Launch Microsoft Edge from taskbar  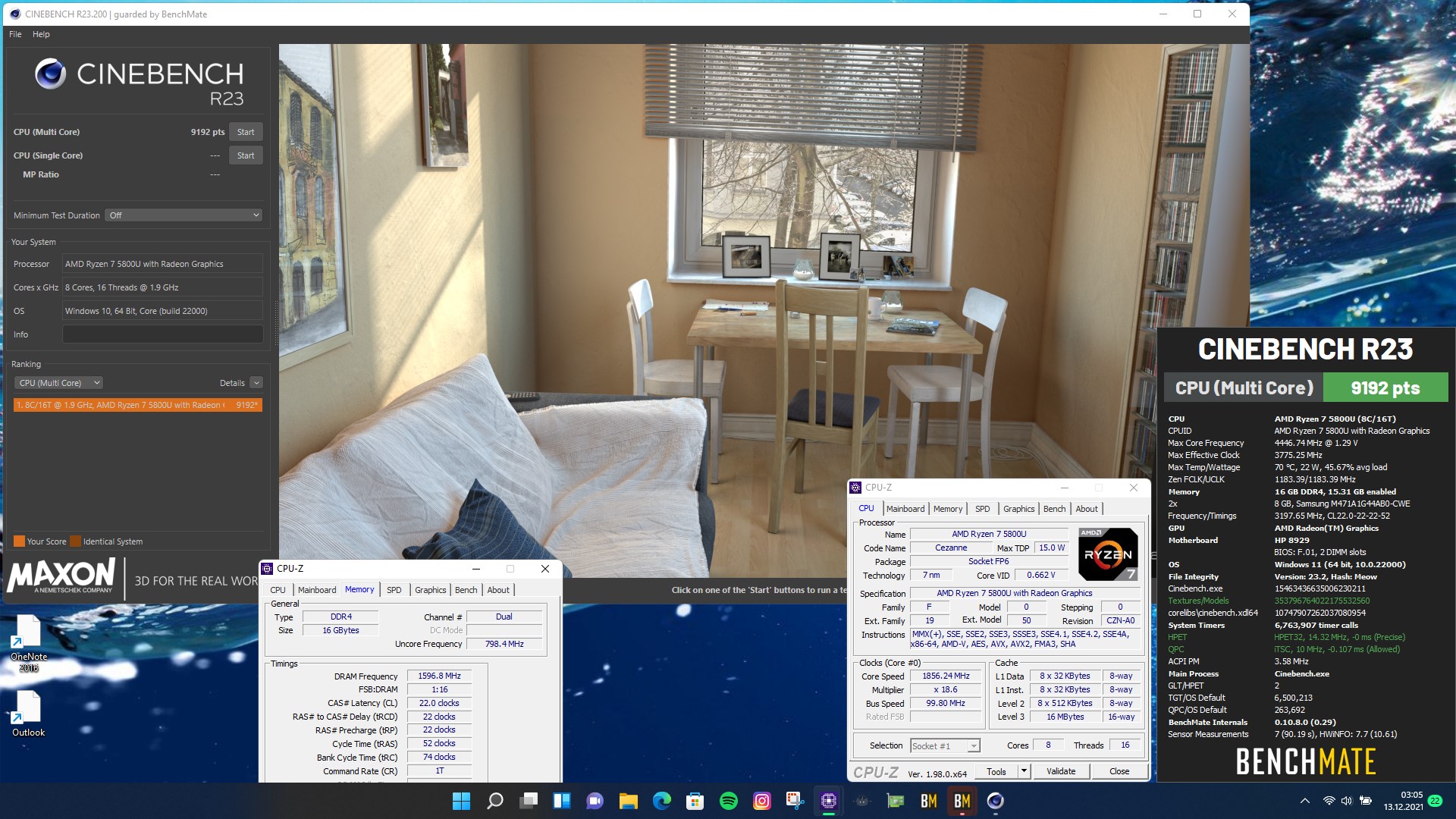(x=662, y=801)
